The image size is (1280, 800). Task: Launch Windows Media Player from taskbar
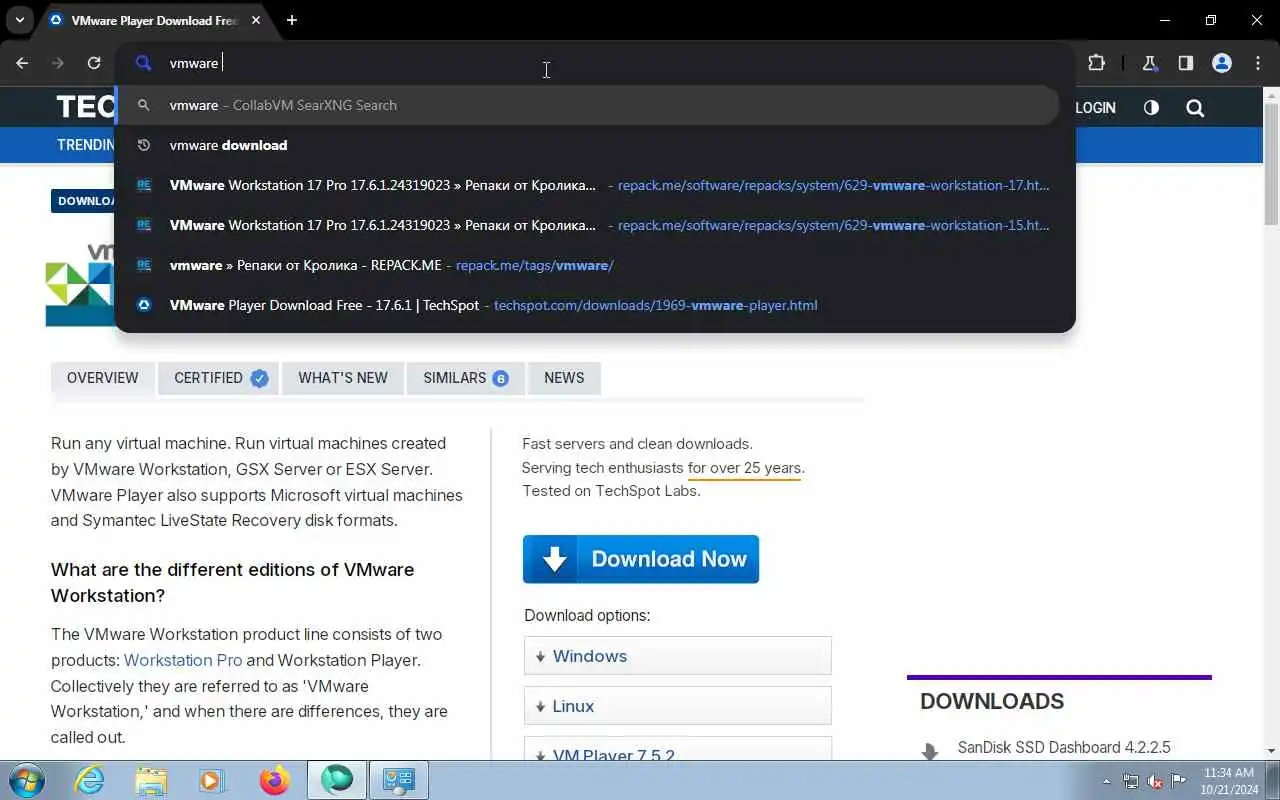(x=212, y=780)
